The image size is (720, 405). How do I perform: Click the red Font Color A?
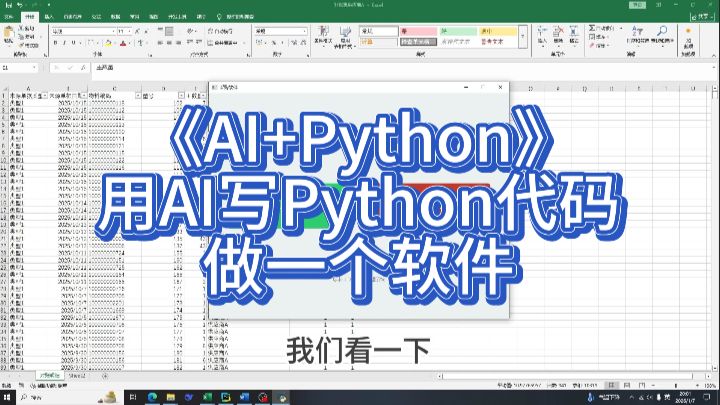click(x=123, y=43)
